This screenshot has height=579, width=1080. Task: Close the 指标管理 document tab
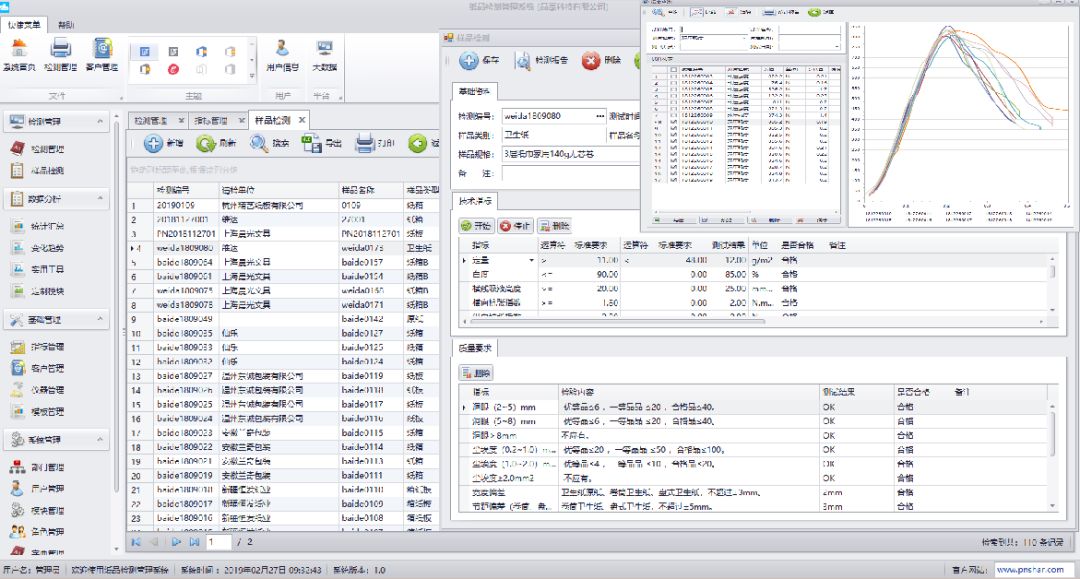(242, 120)
